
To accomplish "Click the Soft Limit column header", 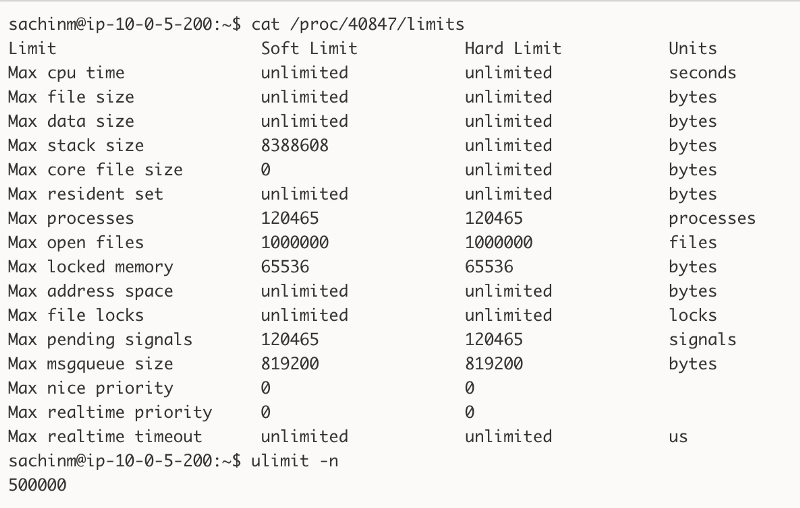I will (309, 48).
